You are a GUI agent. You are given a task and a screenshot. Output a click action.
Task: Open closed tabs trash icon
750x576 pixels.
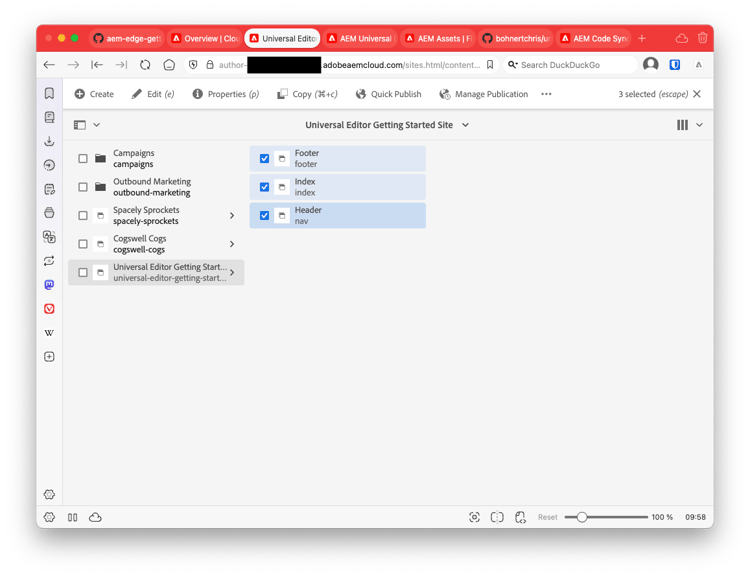click(x=702, y=38)
